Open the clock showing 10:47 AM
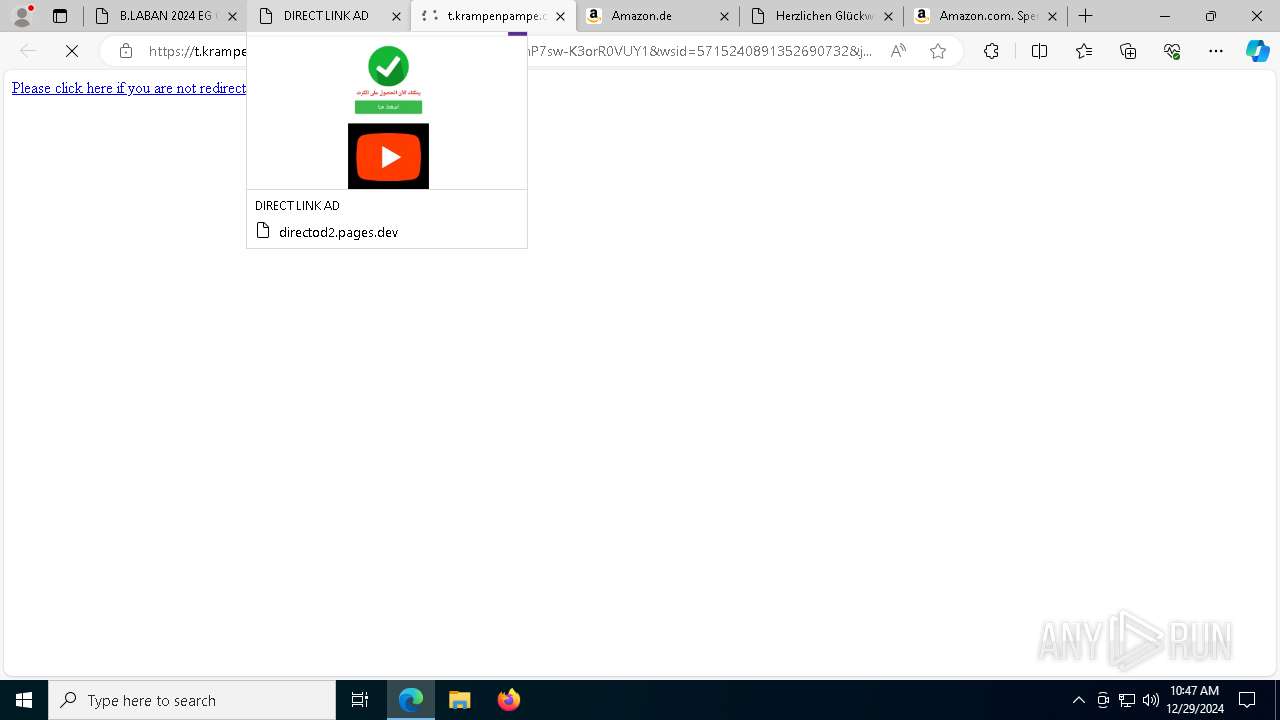The image size is (1280, 720). 1194,700
